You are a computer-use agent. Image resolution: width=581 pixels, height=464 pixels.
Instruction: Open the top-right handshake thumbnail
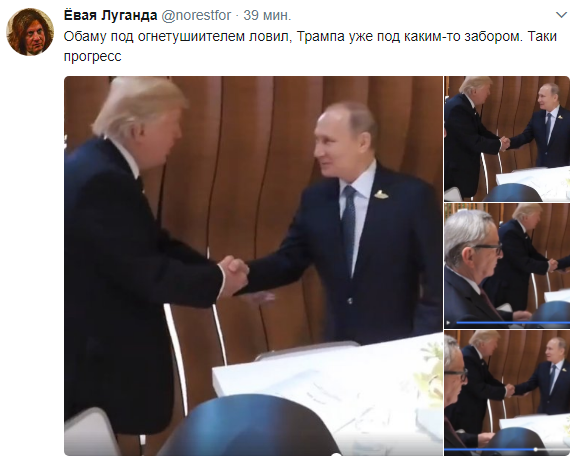tap(507, 139)
